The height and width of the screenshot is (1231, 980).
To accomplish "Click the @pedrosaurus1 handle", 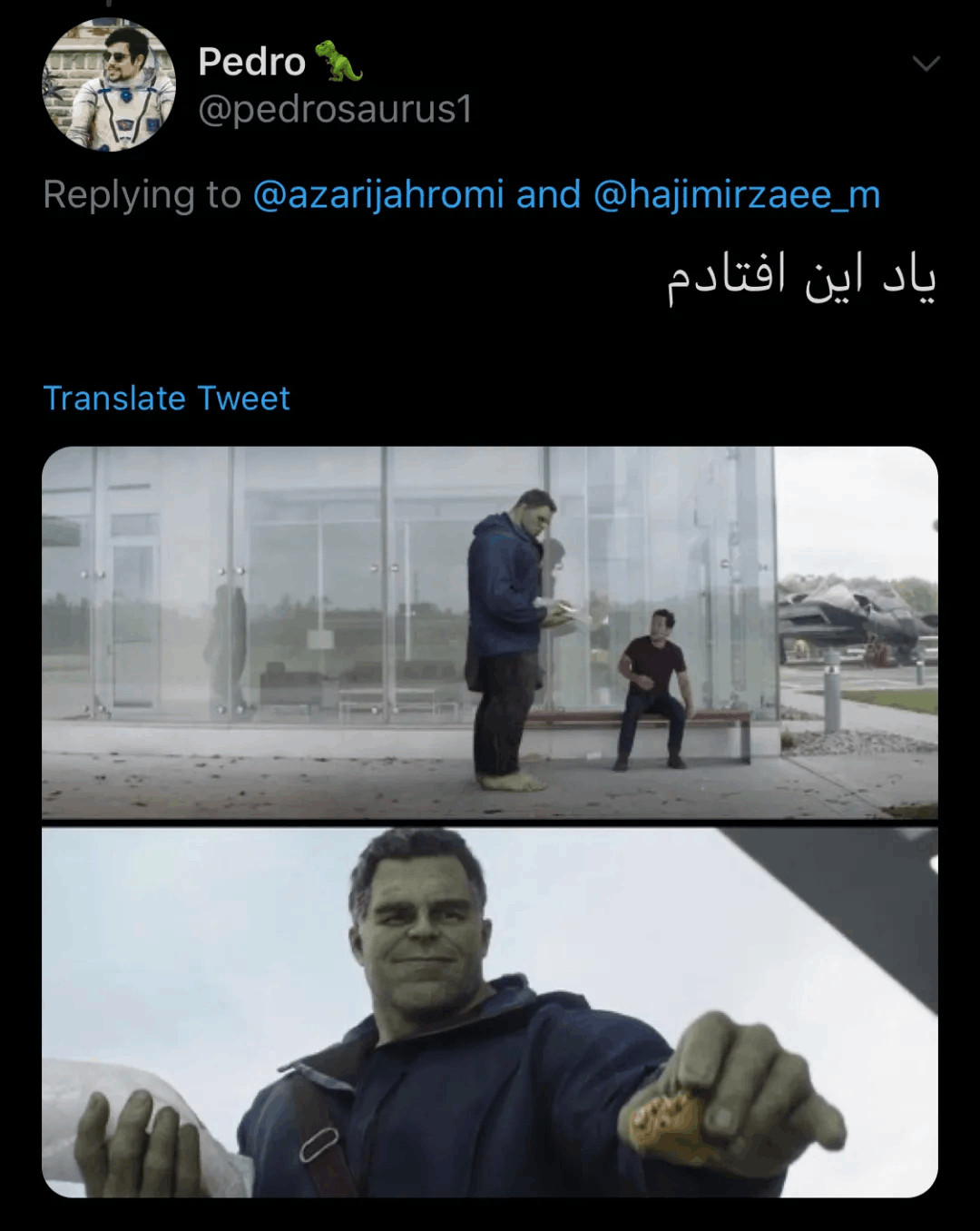I will click(336, 109).
